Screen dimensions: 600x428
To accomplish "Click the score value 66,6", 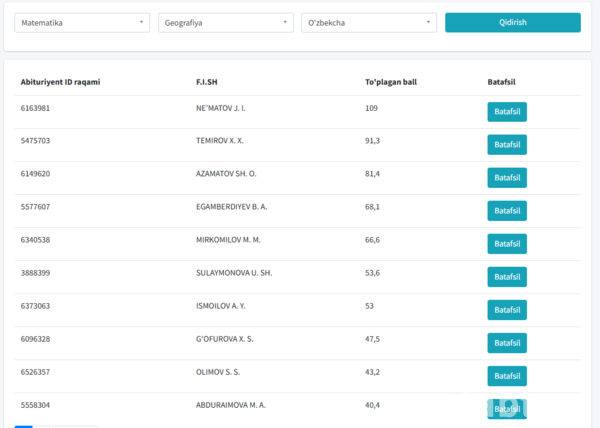I will coord(372,240).
